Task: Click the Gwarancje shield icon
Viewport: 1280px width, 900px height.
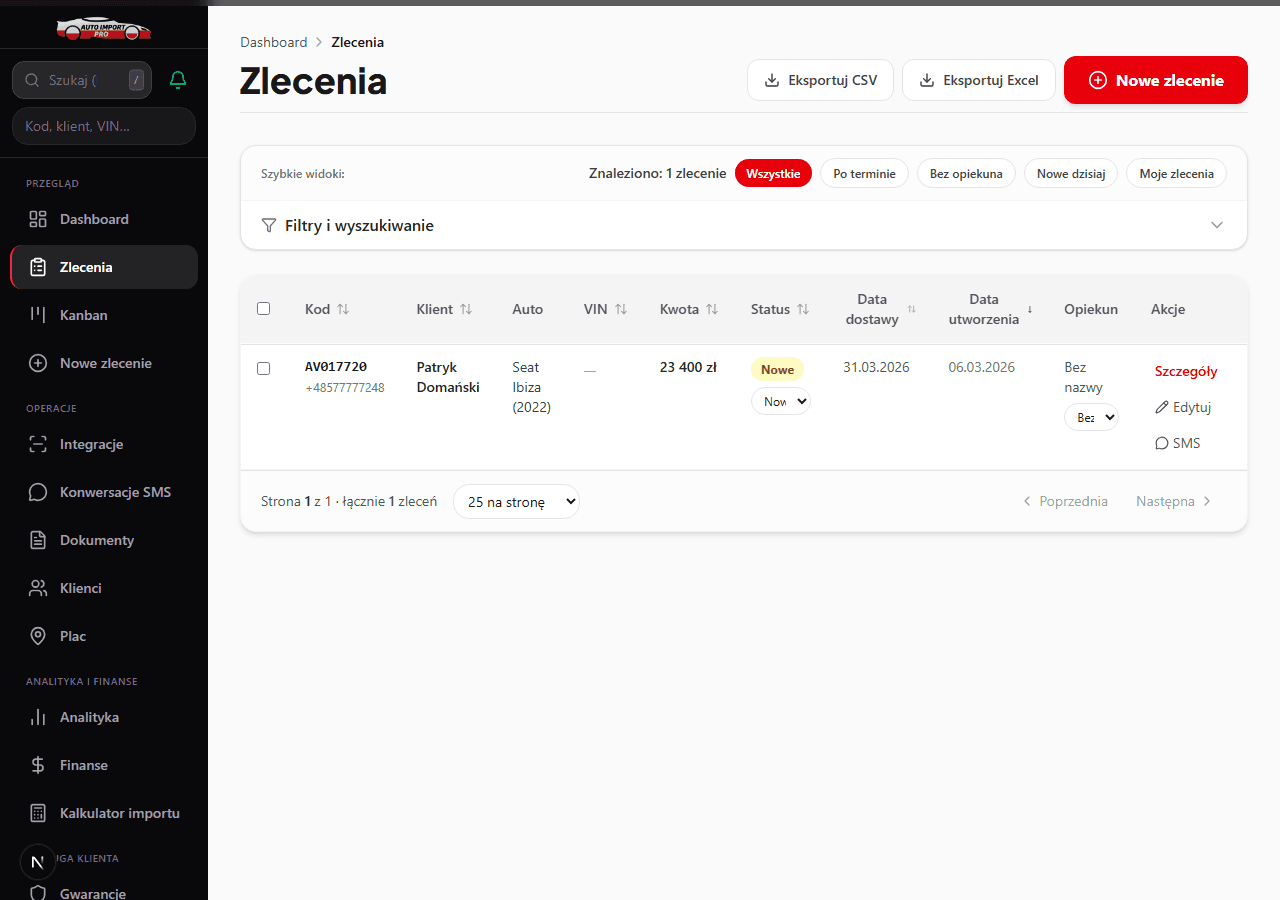Action: click(x=38, y=893)
